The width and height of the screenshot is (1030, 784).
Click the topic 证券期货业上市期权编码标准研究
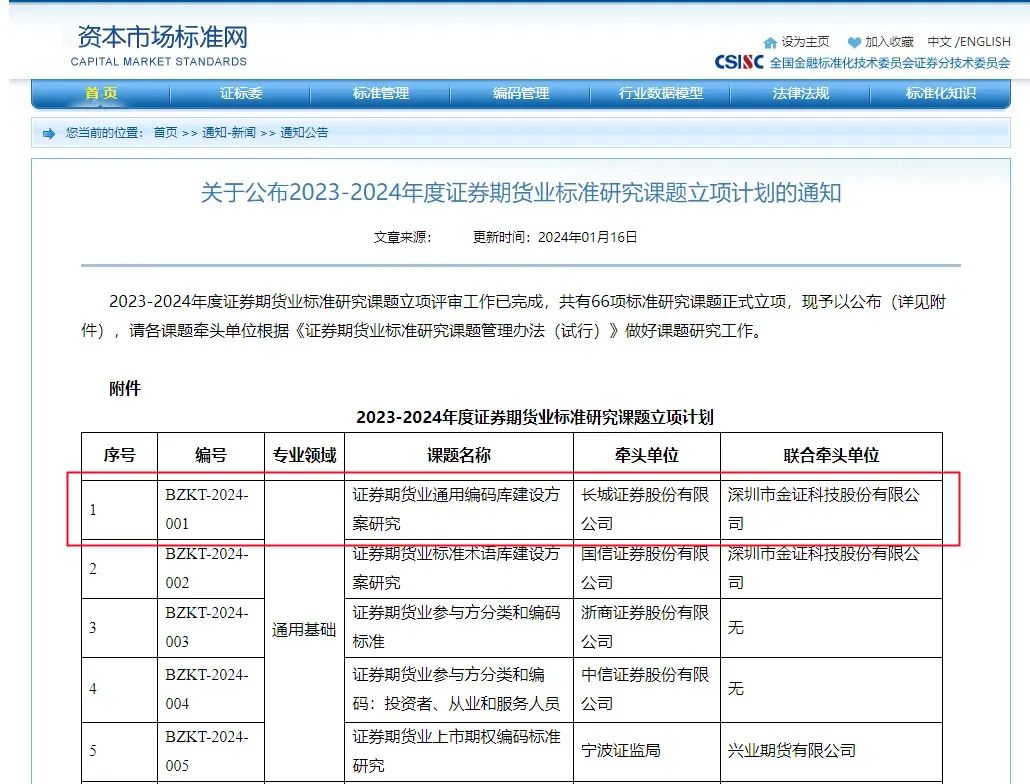tap(459, 751)
